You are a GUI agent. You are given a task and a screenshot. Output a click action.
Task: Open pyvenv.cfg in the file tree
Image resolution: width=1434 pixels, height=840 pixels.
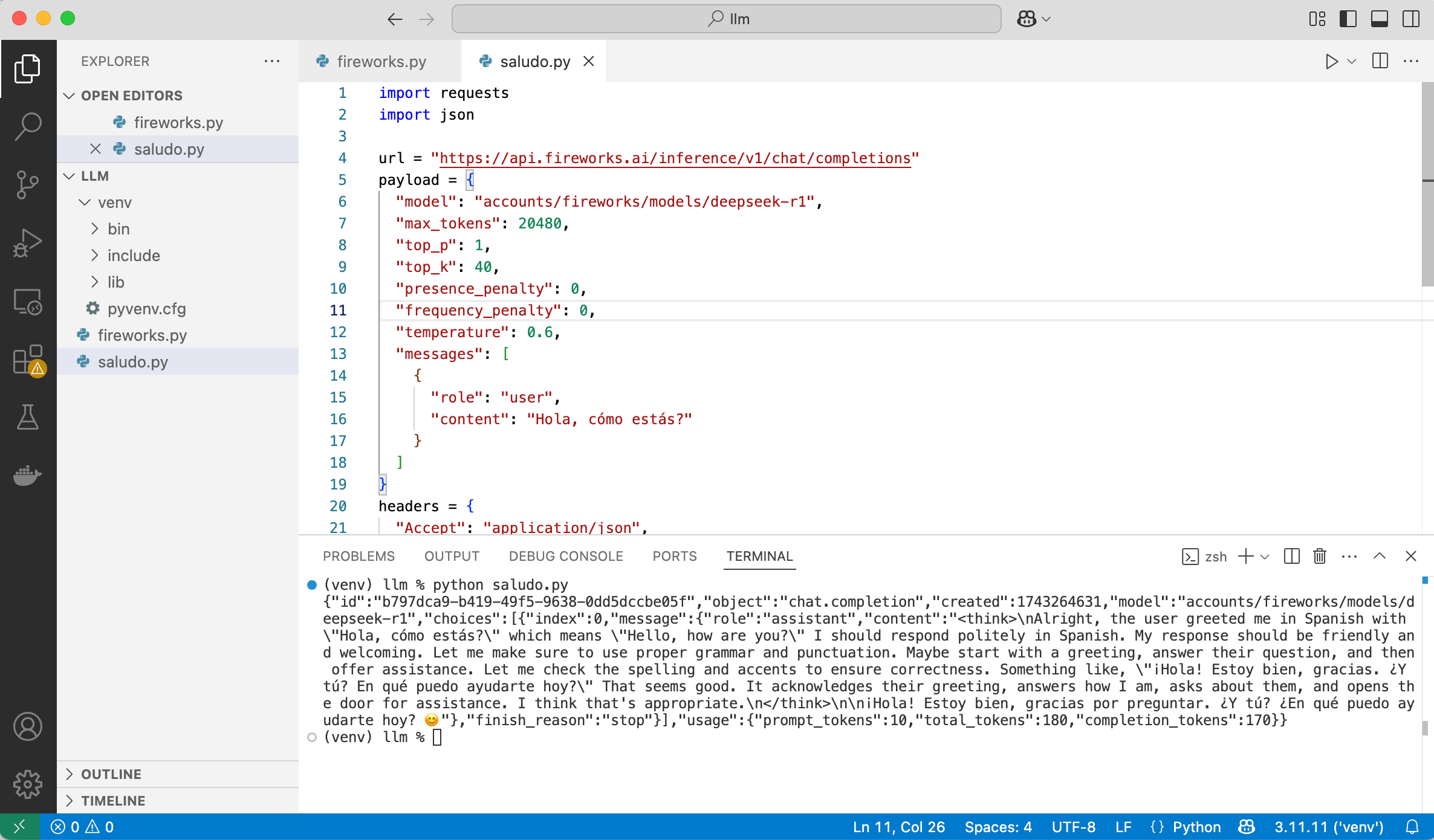coord(146,309)
